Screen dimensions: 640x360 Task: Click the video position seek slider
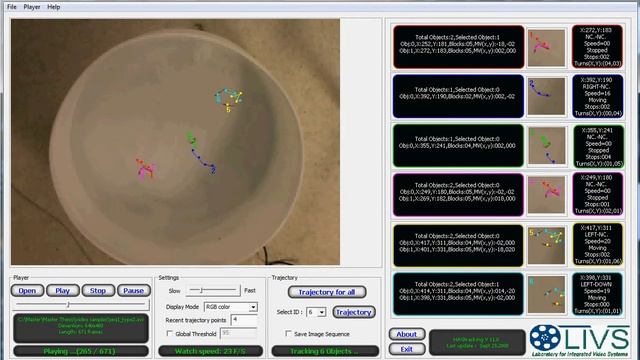pos(81,304)
